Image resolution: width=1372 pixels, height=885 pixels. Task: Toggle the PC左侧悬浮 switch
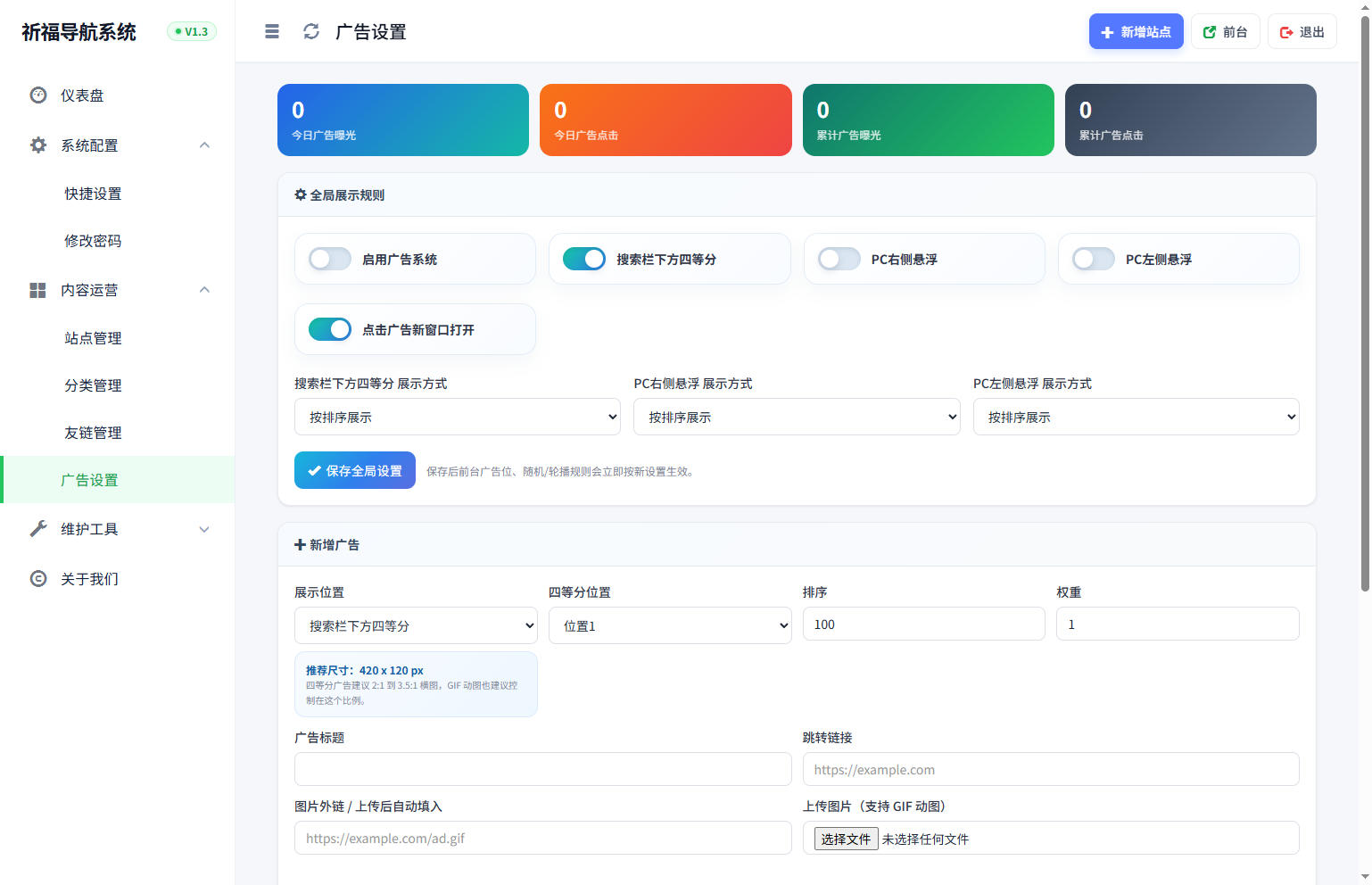[x=1094, y=259]
